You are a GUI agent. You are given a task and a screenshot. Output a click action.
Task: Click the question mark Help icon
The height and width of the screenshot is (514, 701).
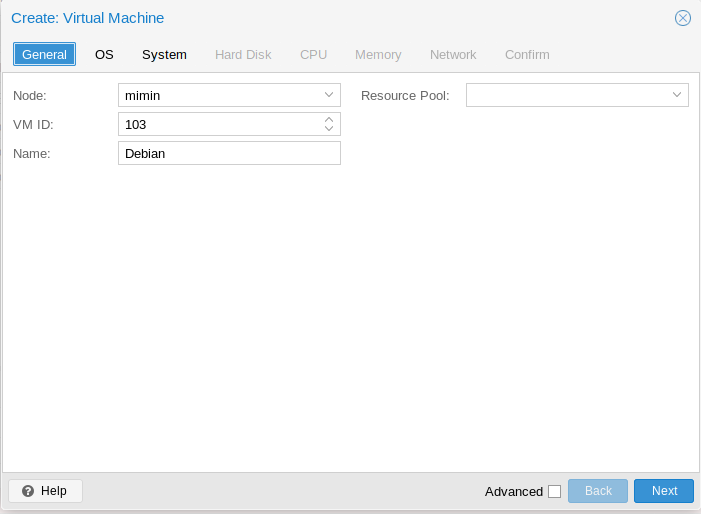click(x=28, y=491)
